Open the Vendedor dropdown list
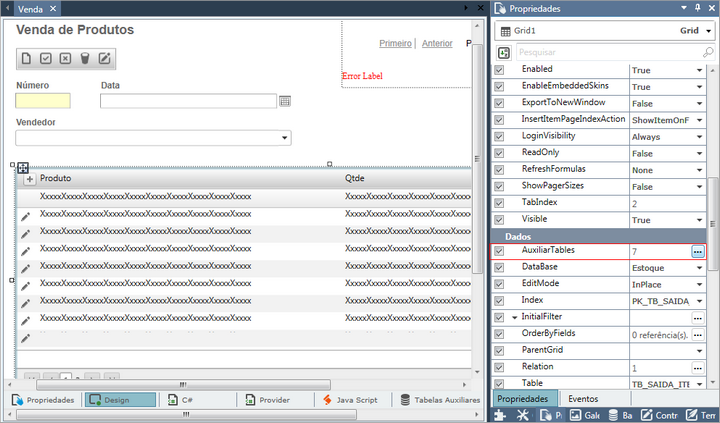The width and height of the screenshot is (720, 423). 285,138
